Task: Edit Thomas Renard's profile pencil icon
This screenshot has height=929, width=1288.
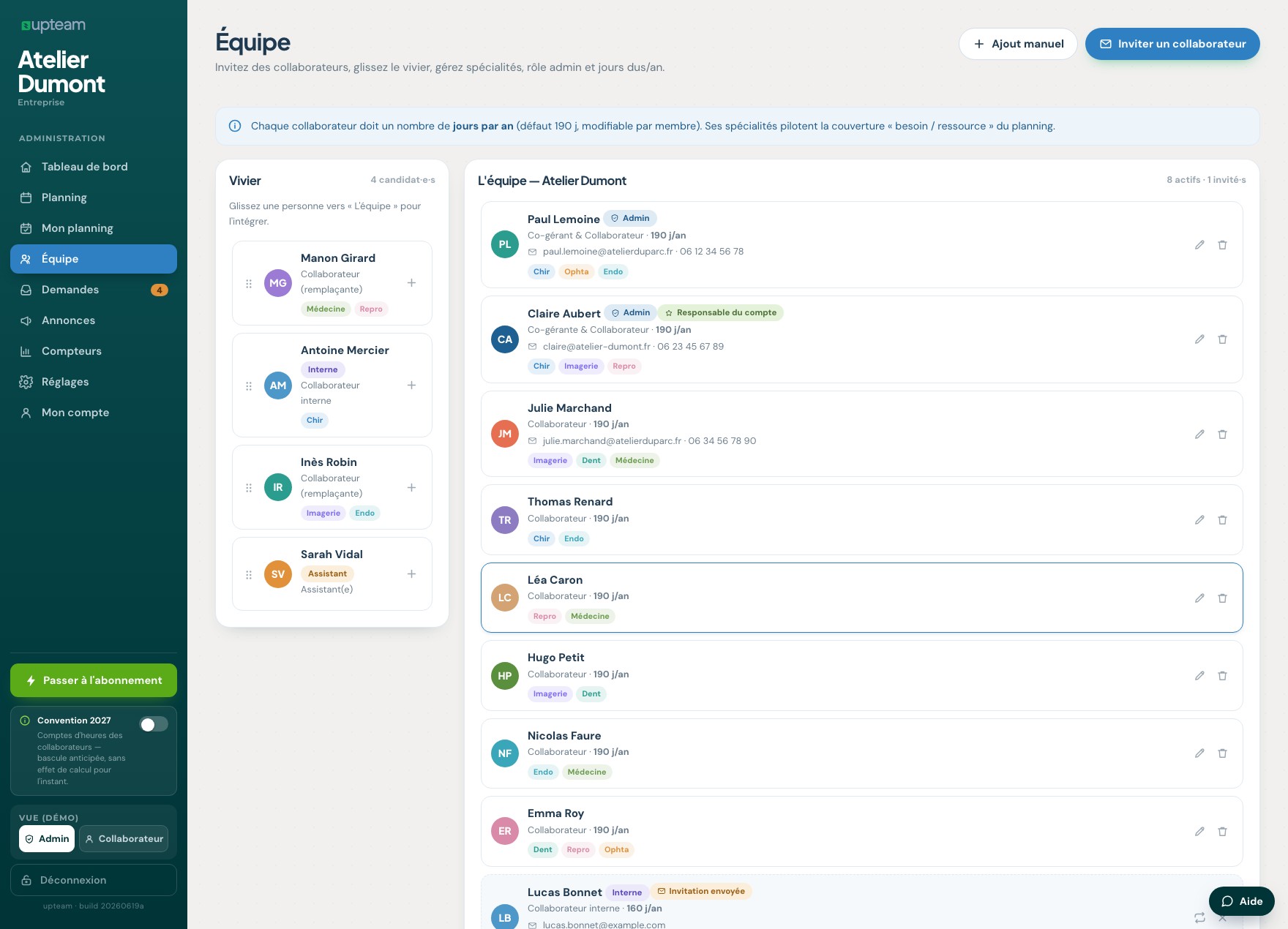Action: [1199, 520]
